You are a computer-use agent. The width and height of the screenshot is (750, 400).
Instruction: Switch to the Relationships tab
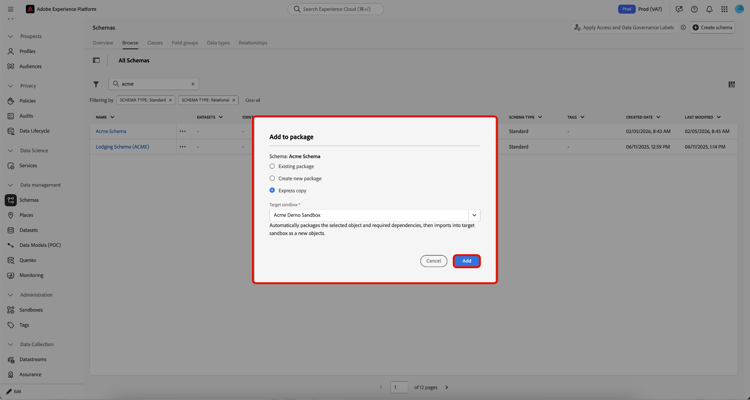[x=253, y=43]
